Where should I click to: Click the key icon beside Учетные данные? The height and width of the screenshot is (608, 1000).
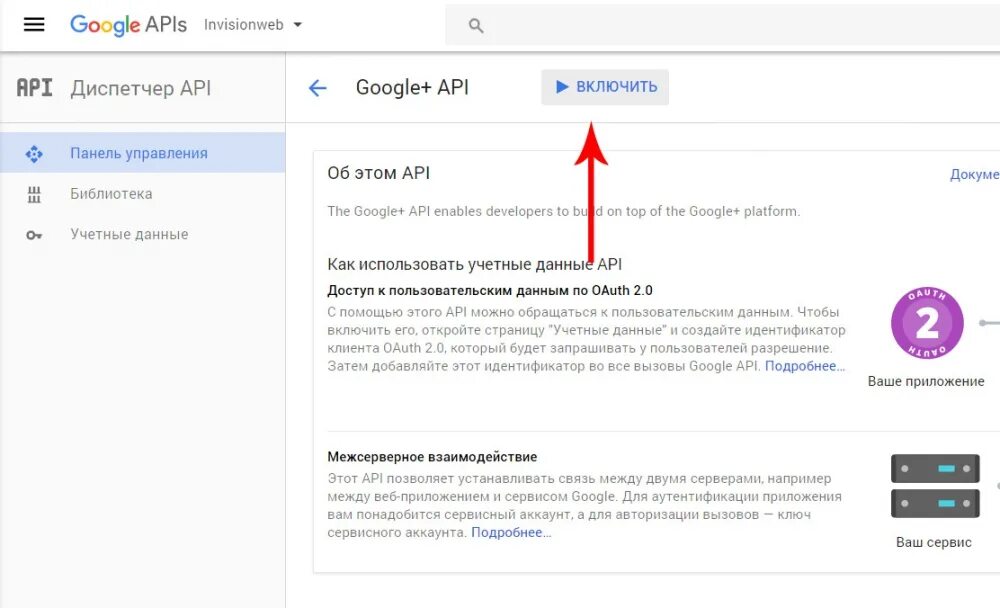pos(34,235)
